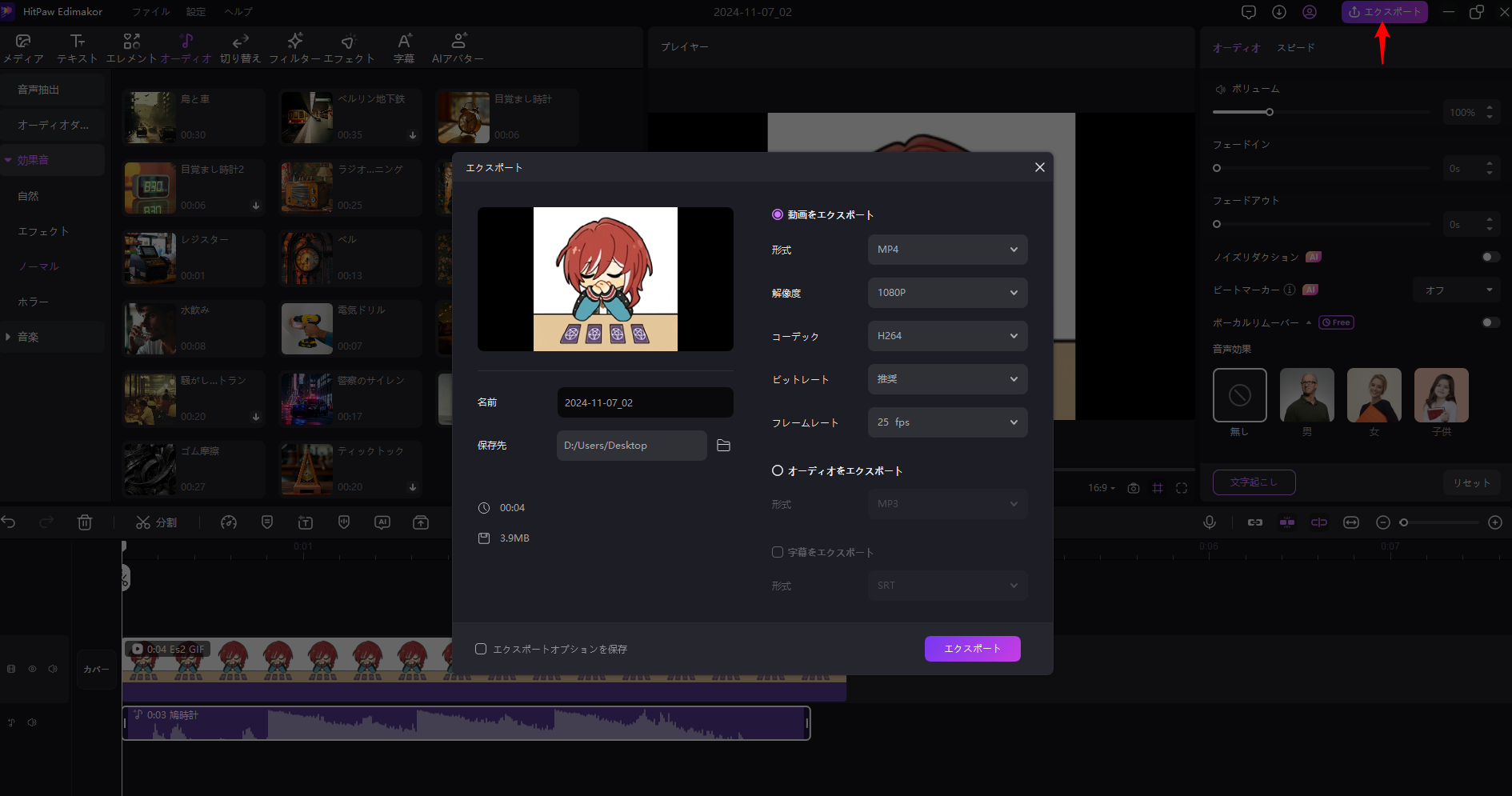
Task: Adjust the ボリューム slider handle
Action: (1270, 112)
